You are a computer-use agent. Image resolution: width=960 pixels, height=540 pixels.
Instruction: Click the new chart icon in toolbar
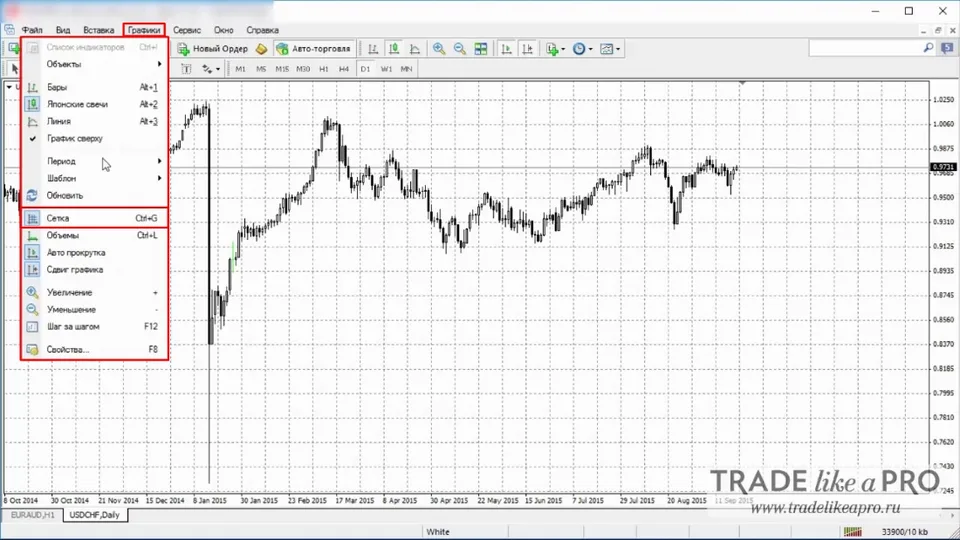(x=13, y=48)
